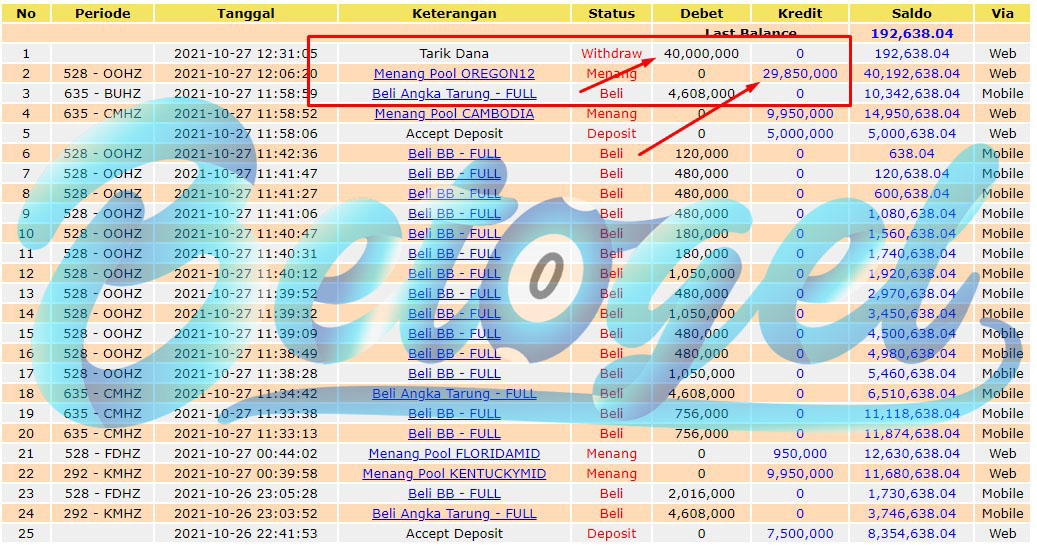Open the Beli BB - FULL link in row 12
Viewport: 1037px width, 546px height.
(454, 274)
